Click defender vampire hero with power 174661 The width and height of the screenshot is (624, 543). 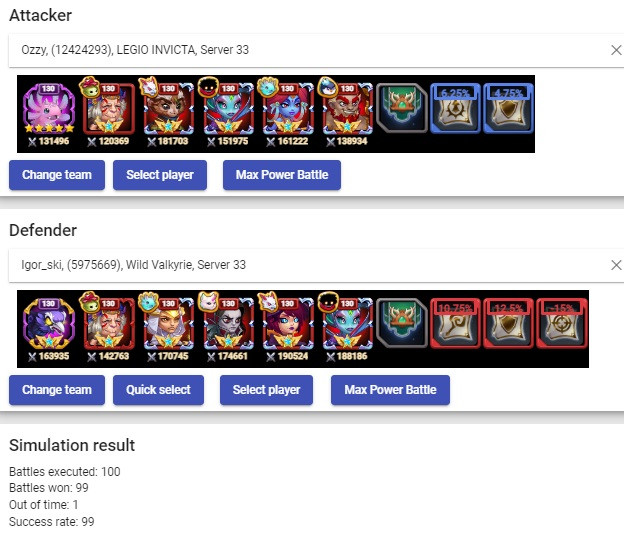228,323
